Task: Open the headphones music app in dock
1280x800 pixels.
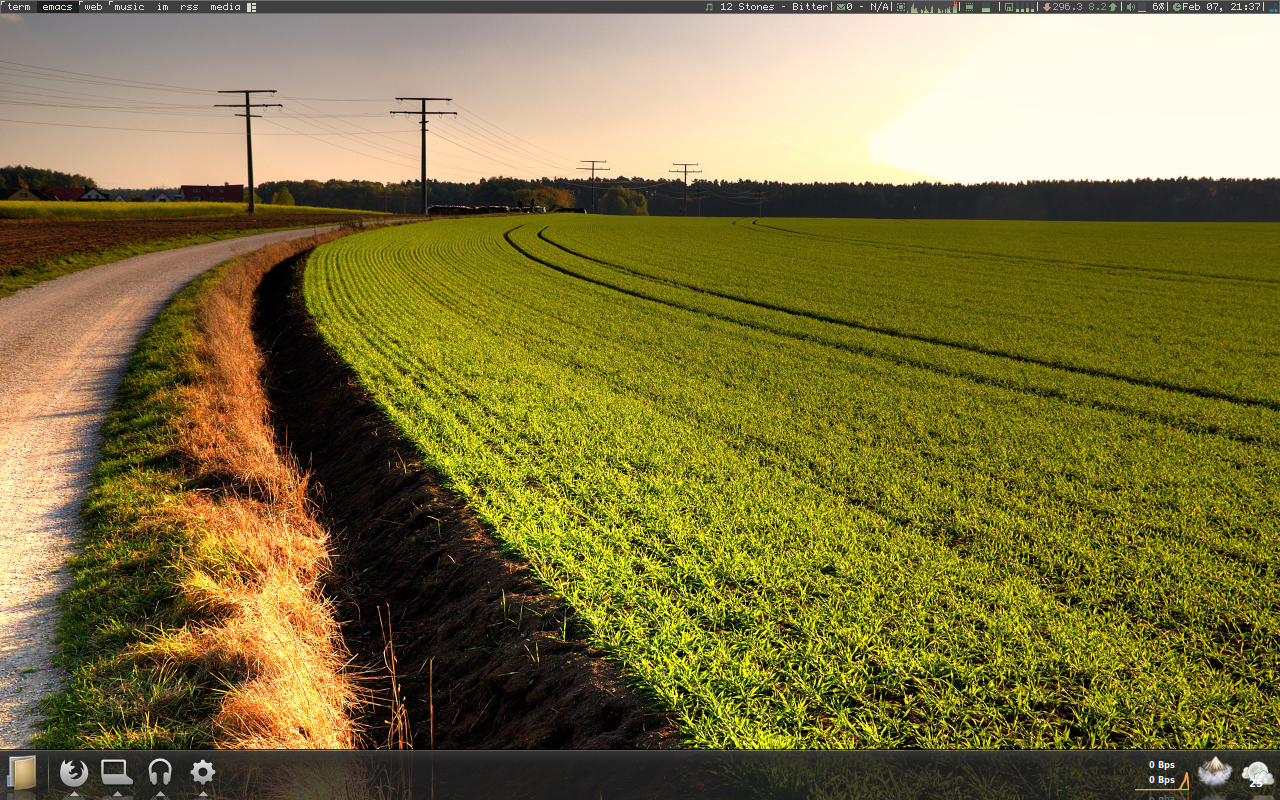Action: pyautogui.click(x=160, y=772)
